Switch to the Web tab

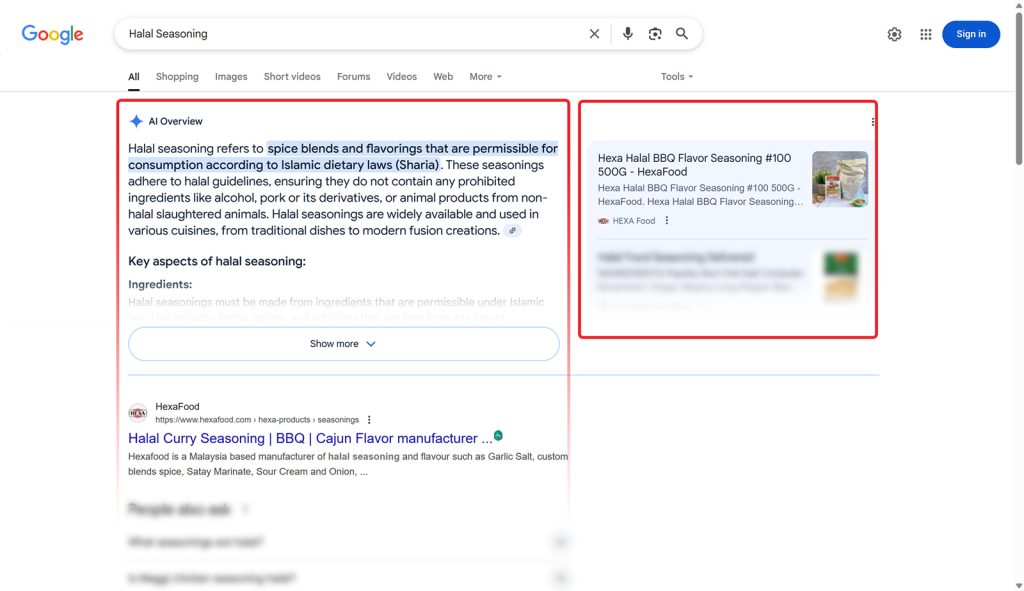[x=443, y=77]
